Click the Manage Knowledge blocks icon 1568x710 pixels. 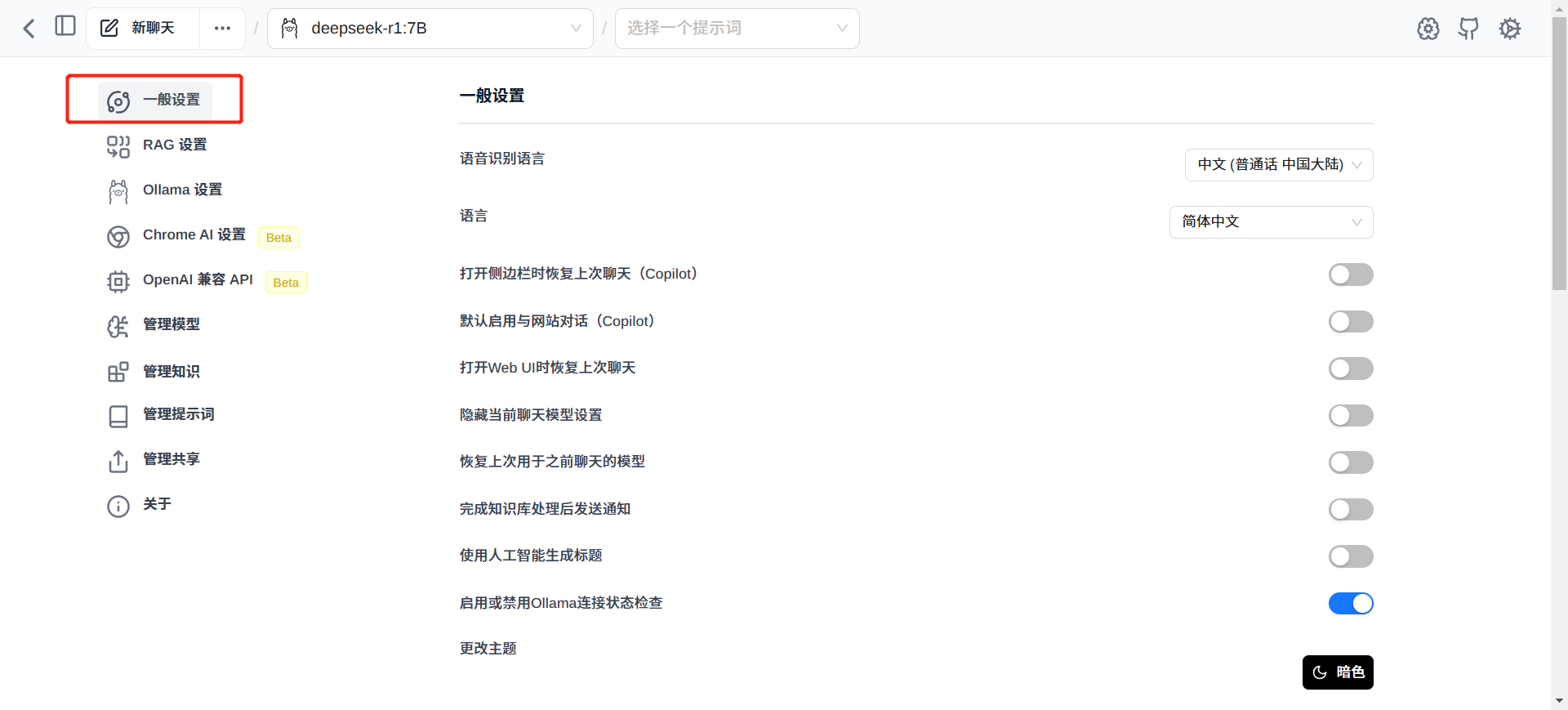pyautogui.click(x=118, y=372)
